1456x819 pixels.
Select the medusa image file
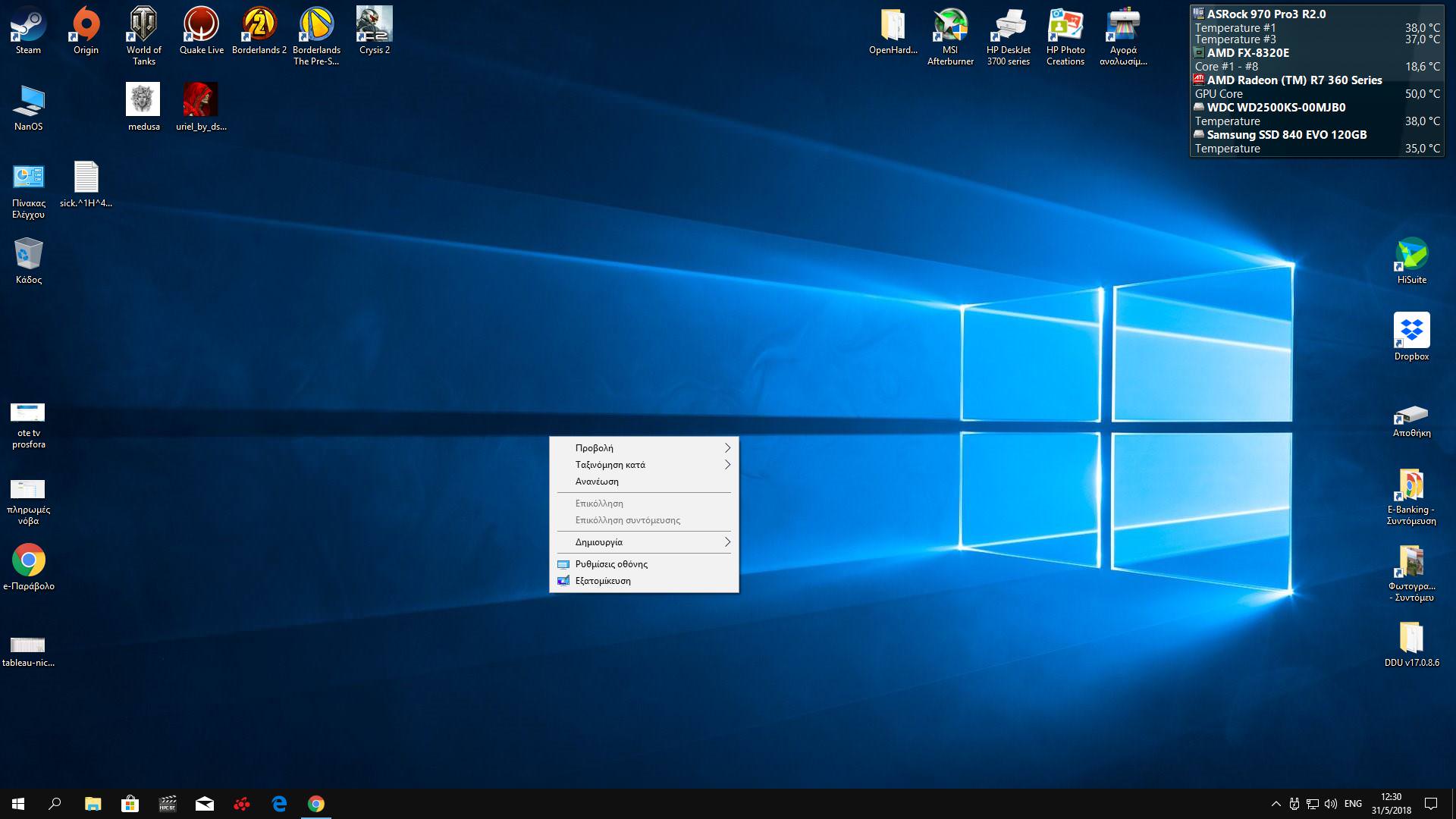click(x=143, y=107)
